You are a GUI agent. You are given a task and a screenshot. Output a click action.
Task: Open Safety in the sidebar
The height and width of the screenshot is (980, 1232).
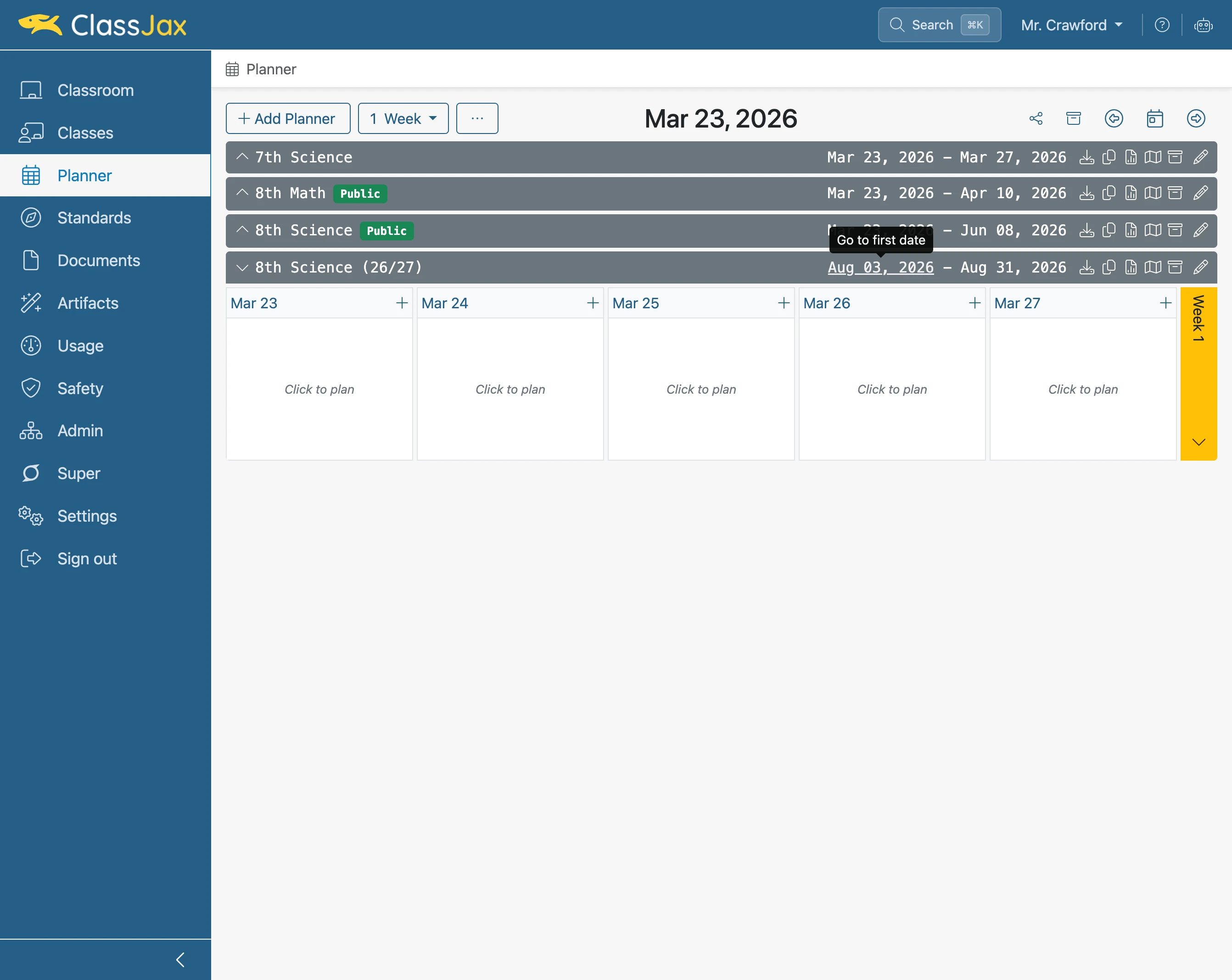point(105,388)
